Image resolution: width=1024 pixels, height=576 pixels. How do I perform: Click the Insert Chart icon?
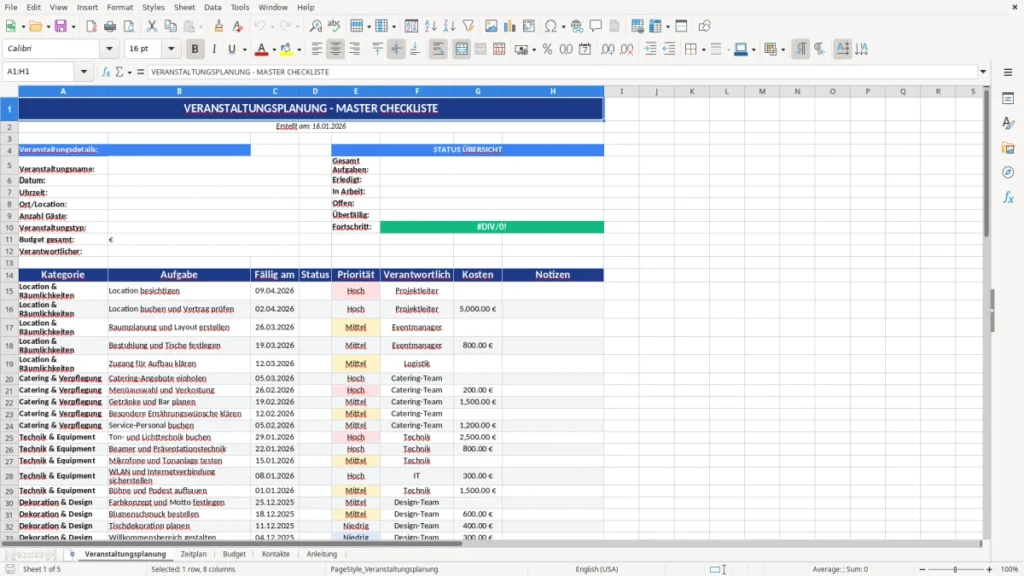coord(510,26)
